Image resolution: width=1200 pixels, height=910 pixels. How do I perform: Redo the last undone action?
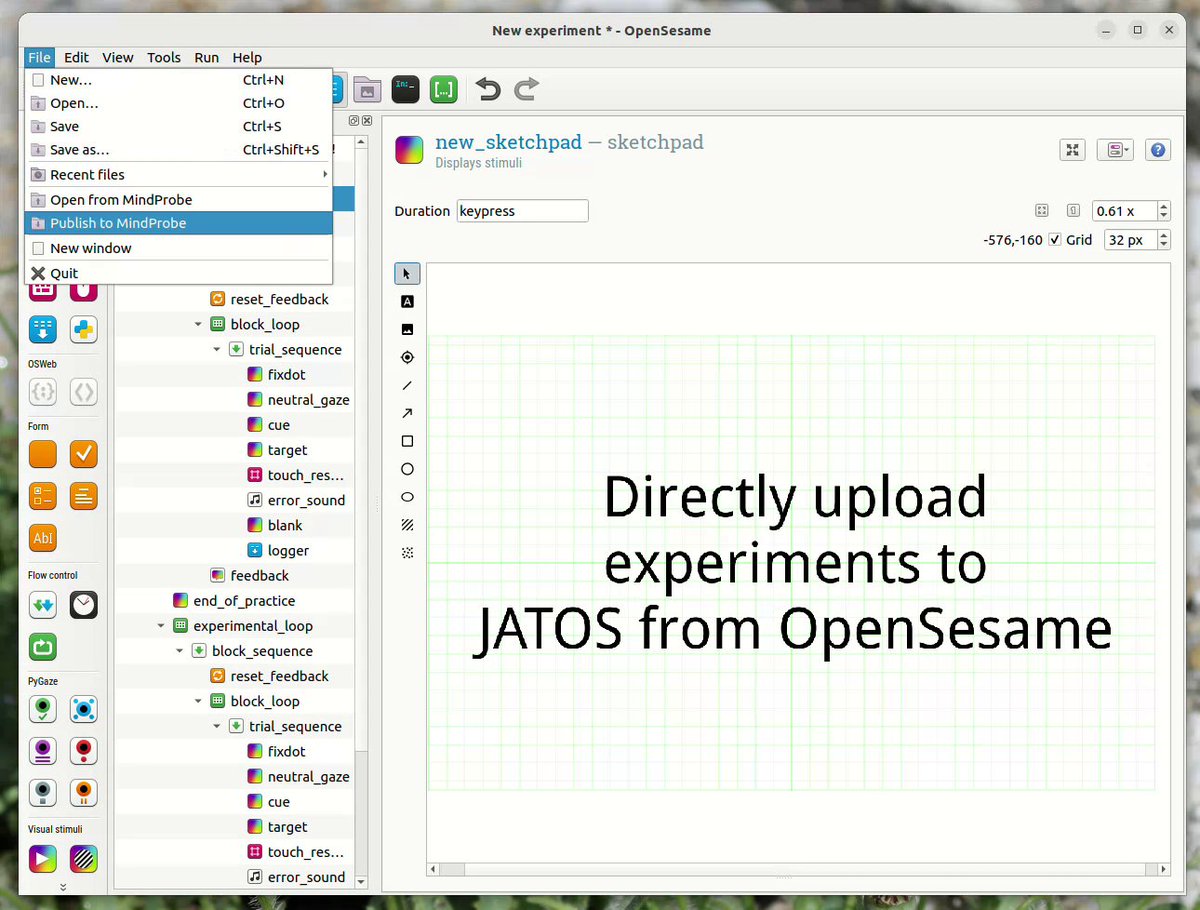(x=526, y=90)
